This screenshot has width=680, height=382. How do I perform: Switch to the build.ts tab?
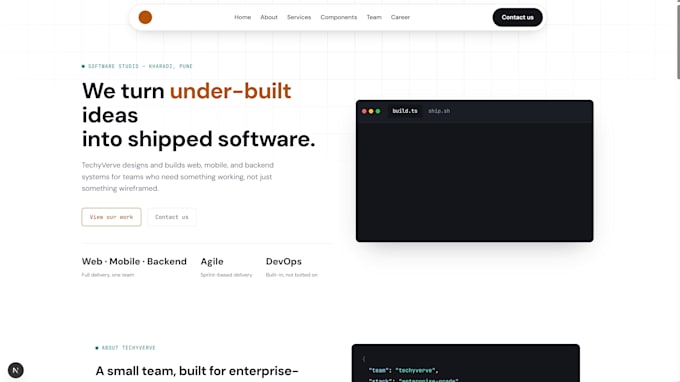(405, 111)
